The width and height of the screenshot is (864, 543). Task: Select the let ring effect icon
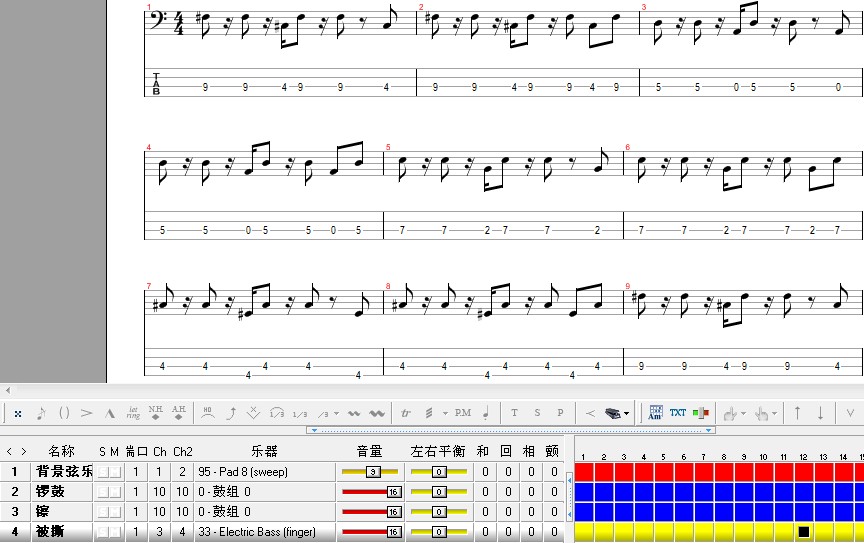click(133, 412)
